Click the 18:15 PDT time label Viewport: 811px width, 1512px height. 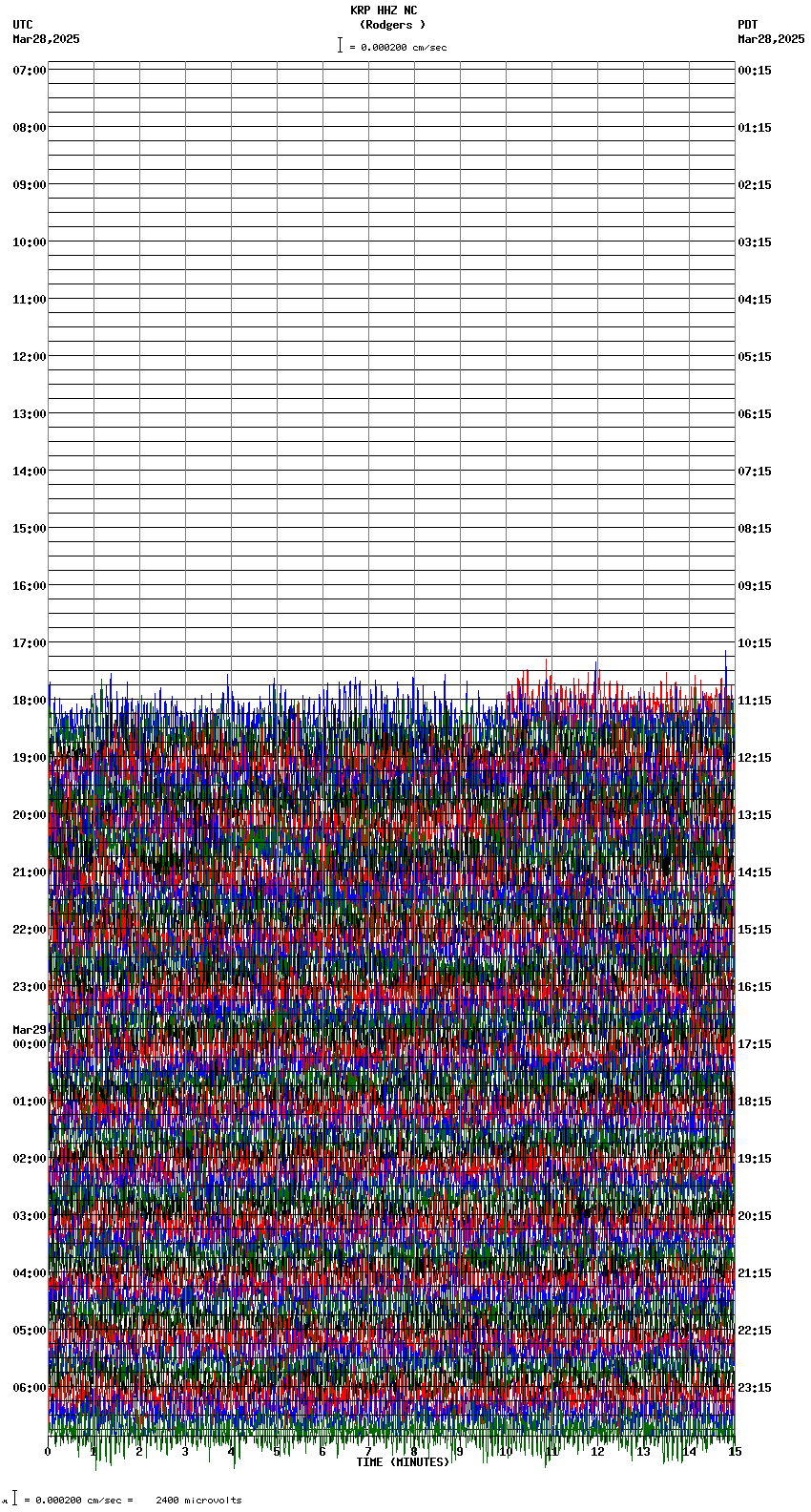755,1102
